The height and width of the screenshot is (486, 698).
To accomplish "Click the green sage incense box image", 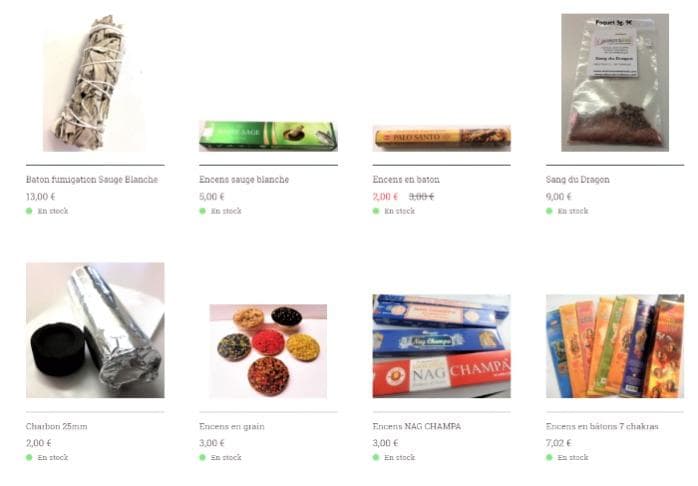I will point(268,136).
